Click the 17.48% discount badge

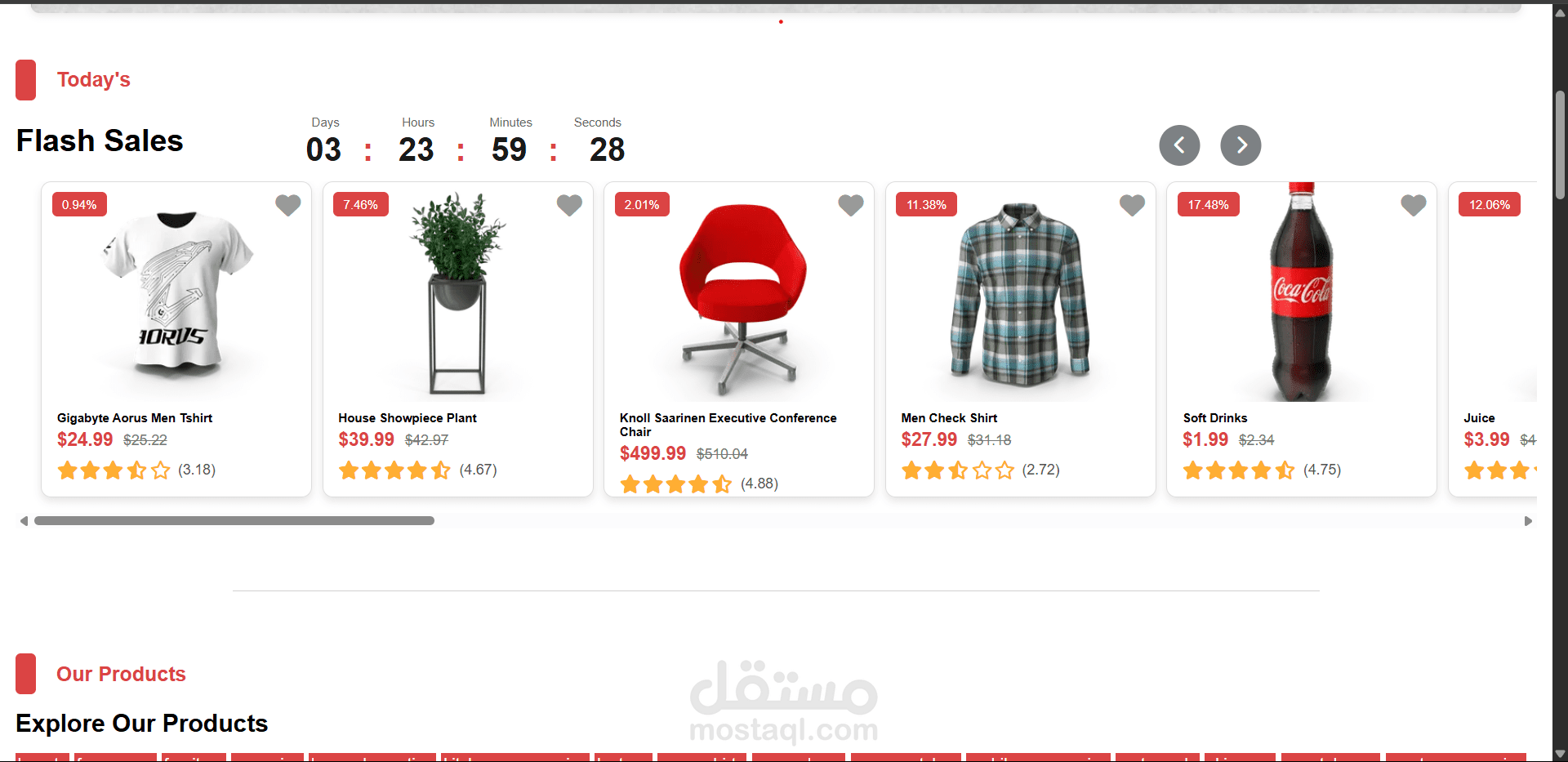pyautogui.click(x=1208, y=204)
